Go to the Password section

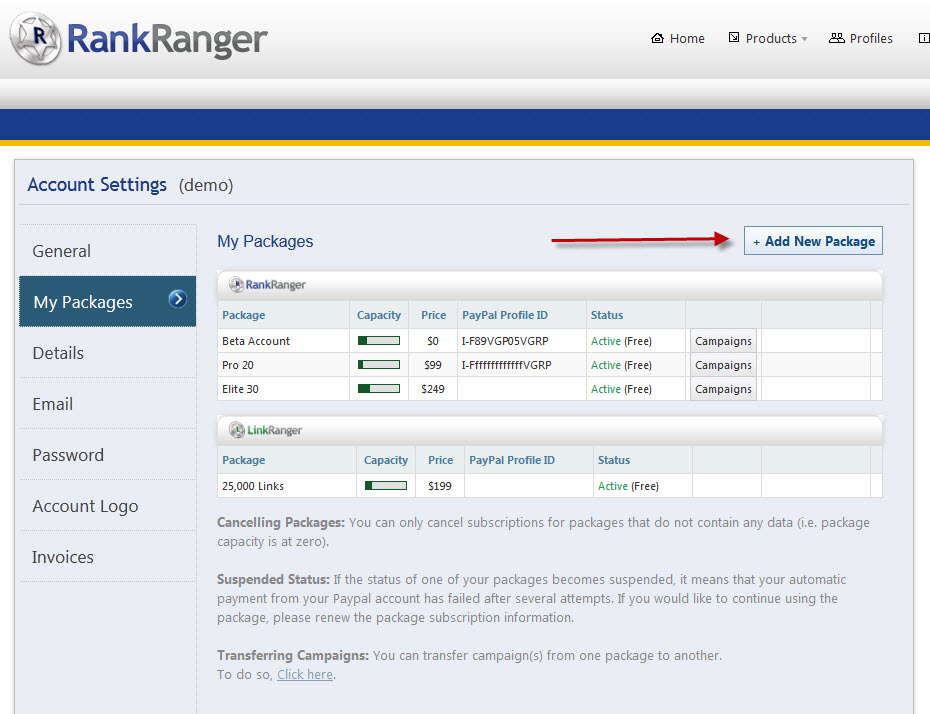[68, 455]
